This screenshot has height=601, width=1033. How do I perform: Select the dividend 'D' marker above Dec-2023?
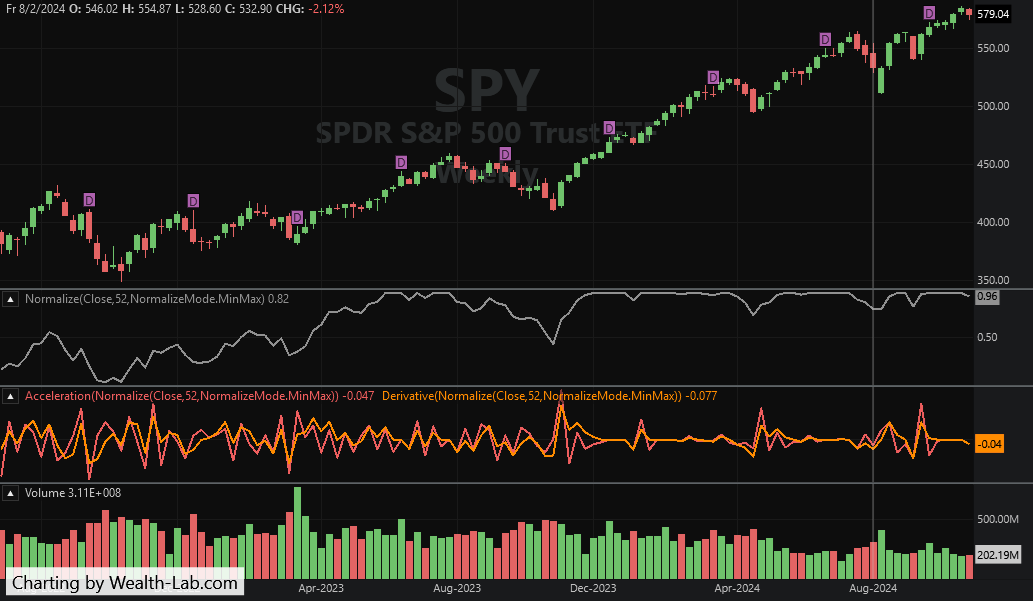click(610, 129)
